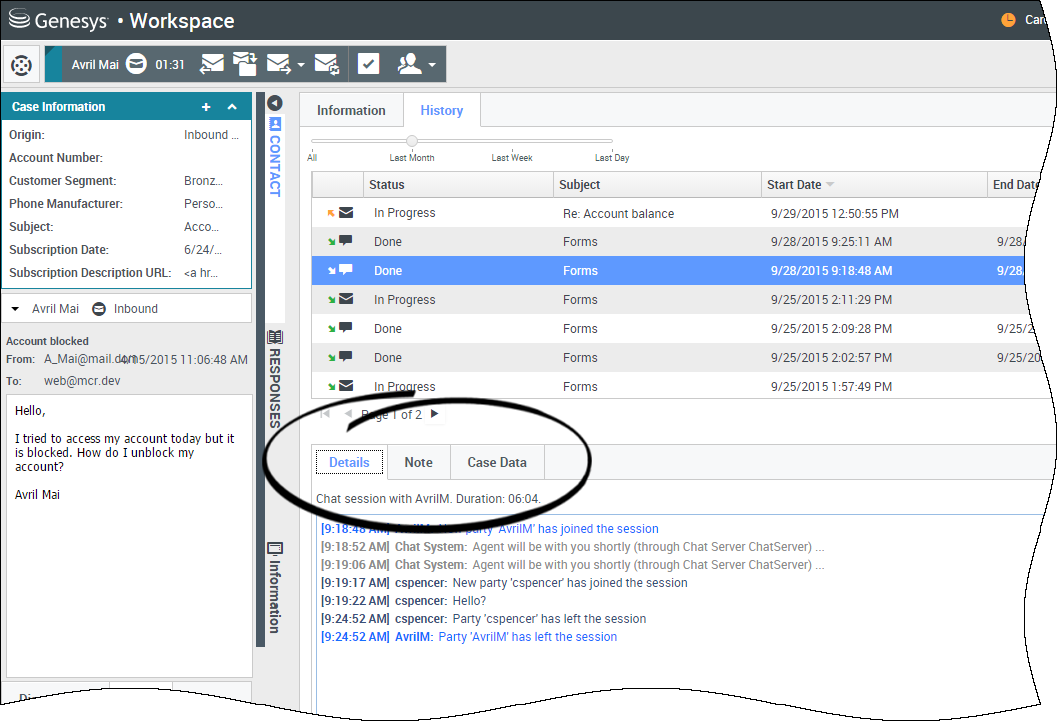Open the Case Data tab
Viewport: 1057px width, 721px height.
coord(496,462)
